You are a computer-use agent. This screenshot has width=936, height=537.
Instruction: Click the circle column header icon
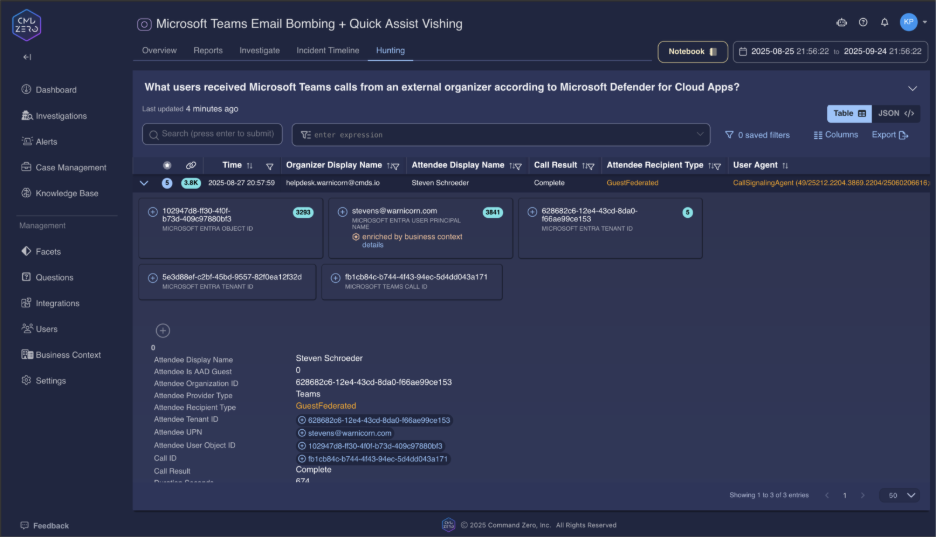tap(167, 165)
